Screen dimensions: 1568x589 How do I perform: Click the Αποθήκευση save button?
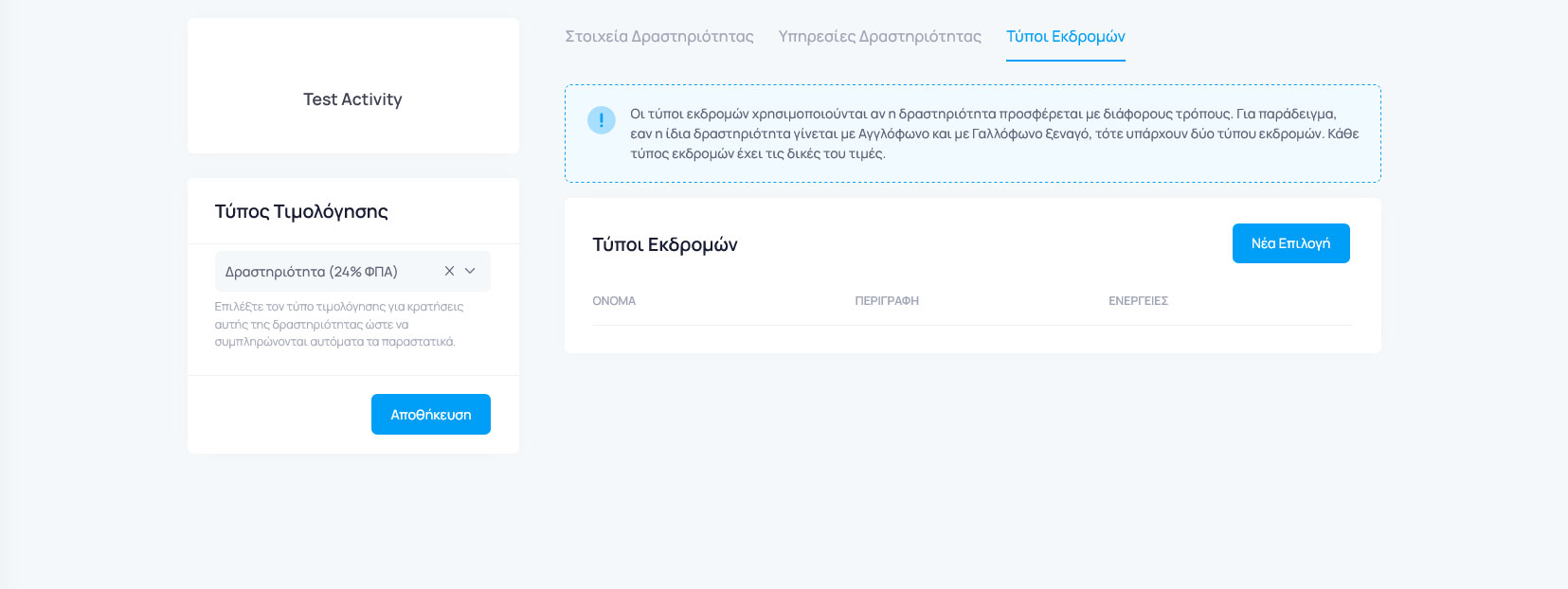coord(430,415)
